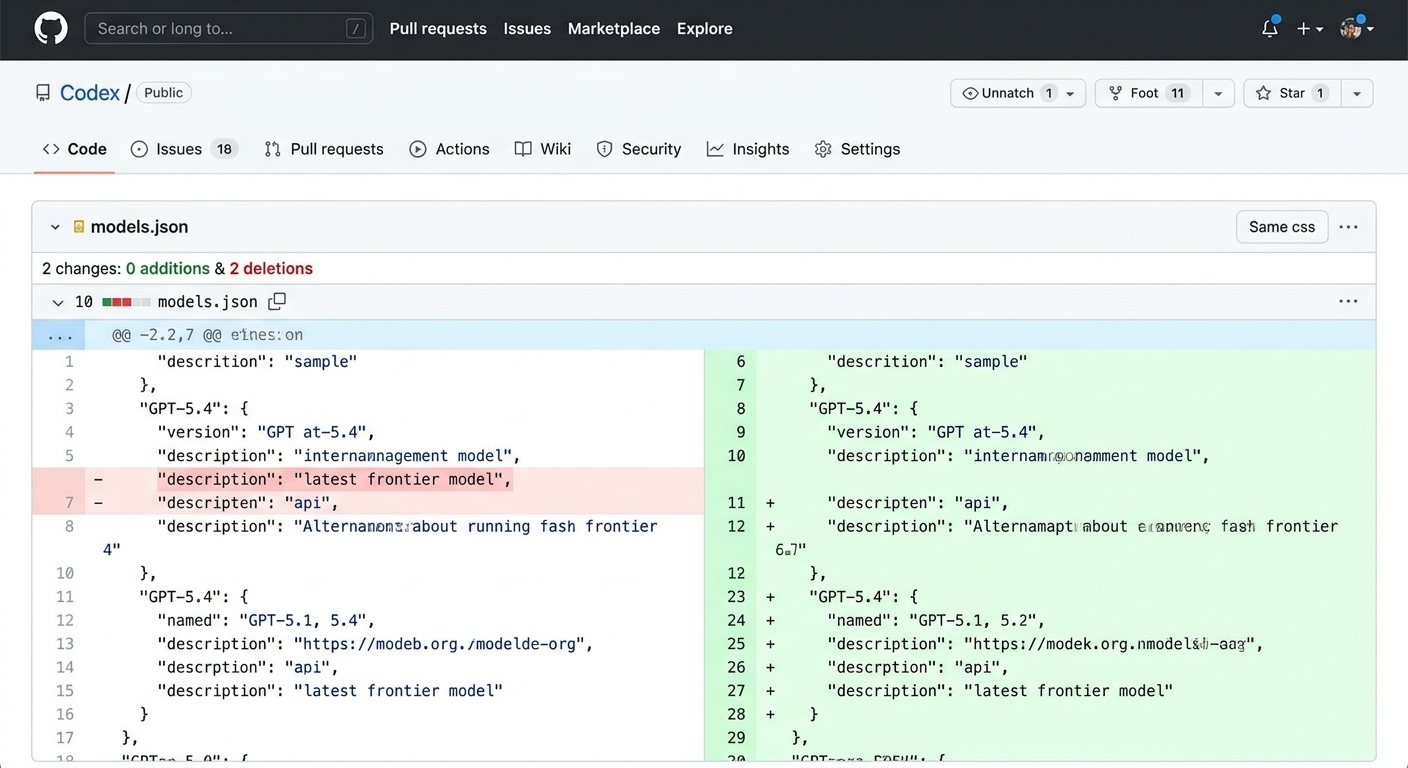
Task: Open the Insights tab
Action: coord(748,149)
